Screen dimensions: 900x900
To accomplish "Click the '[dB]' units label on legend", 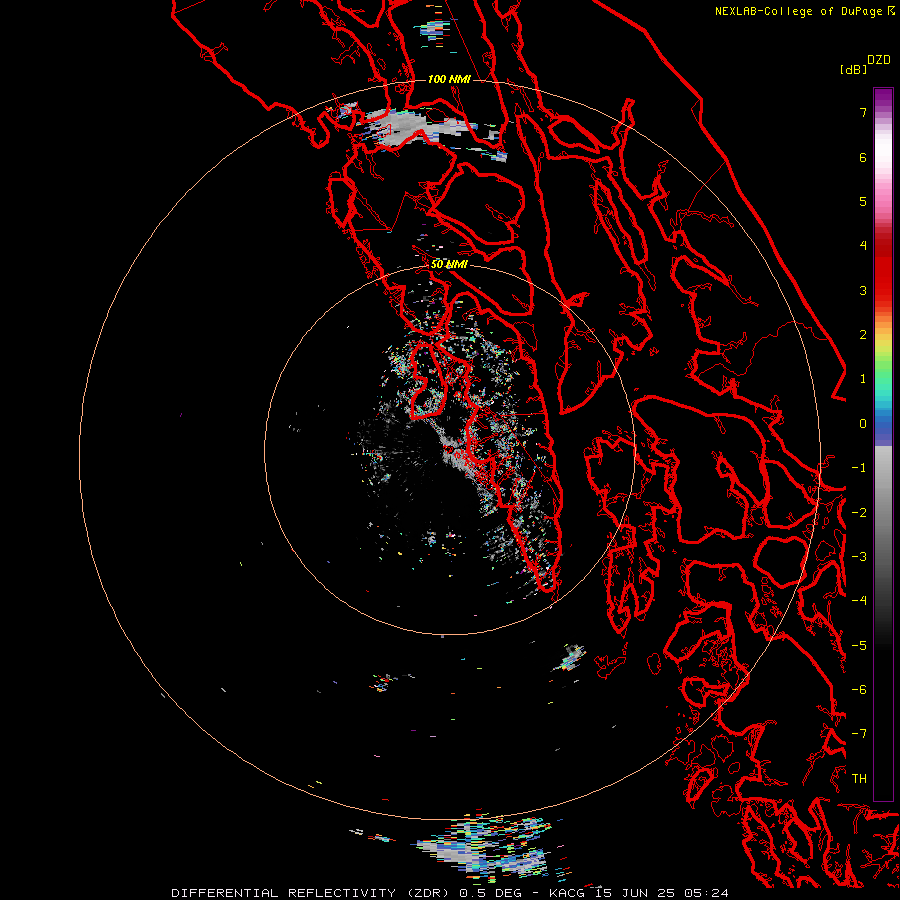I will (854, 70).
